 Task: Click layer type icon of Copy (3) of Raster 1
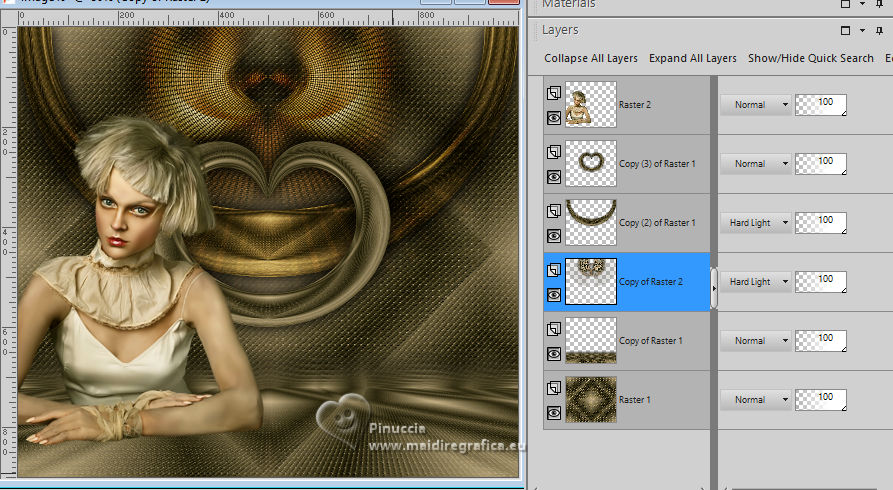[x=554, y=152]
